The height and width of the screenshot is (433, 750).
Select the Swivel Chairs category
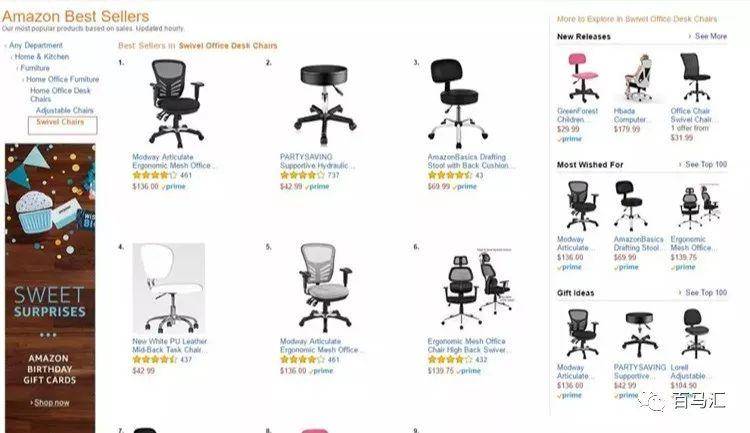click(60, 122)
